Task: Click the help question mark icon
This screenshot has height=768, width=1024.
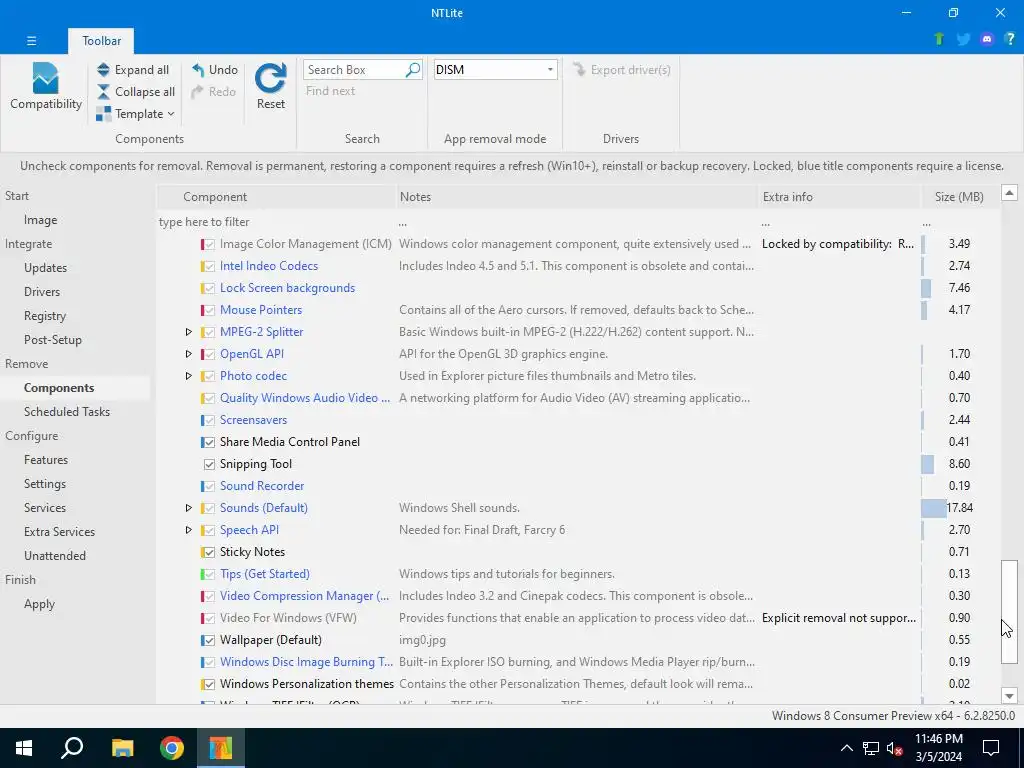Action: pyautogui.click(x=1010, y=39)
